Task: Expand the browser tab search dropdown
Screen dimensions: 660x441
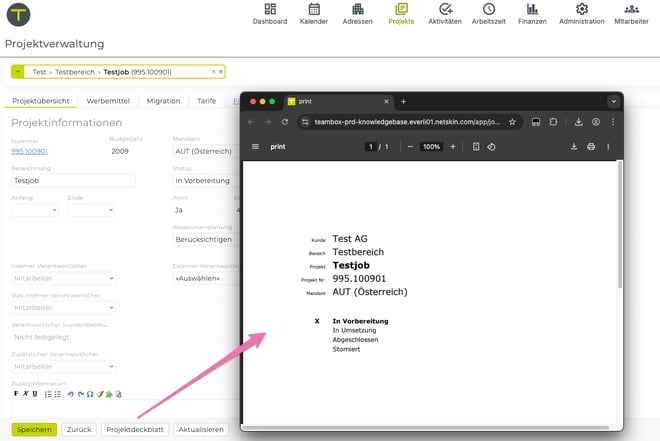Action: click(x=614, y=101)
